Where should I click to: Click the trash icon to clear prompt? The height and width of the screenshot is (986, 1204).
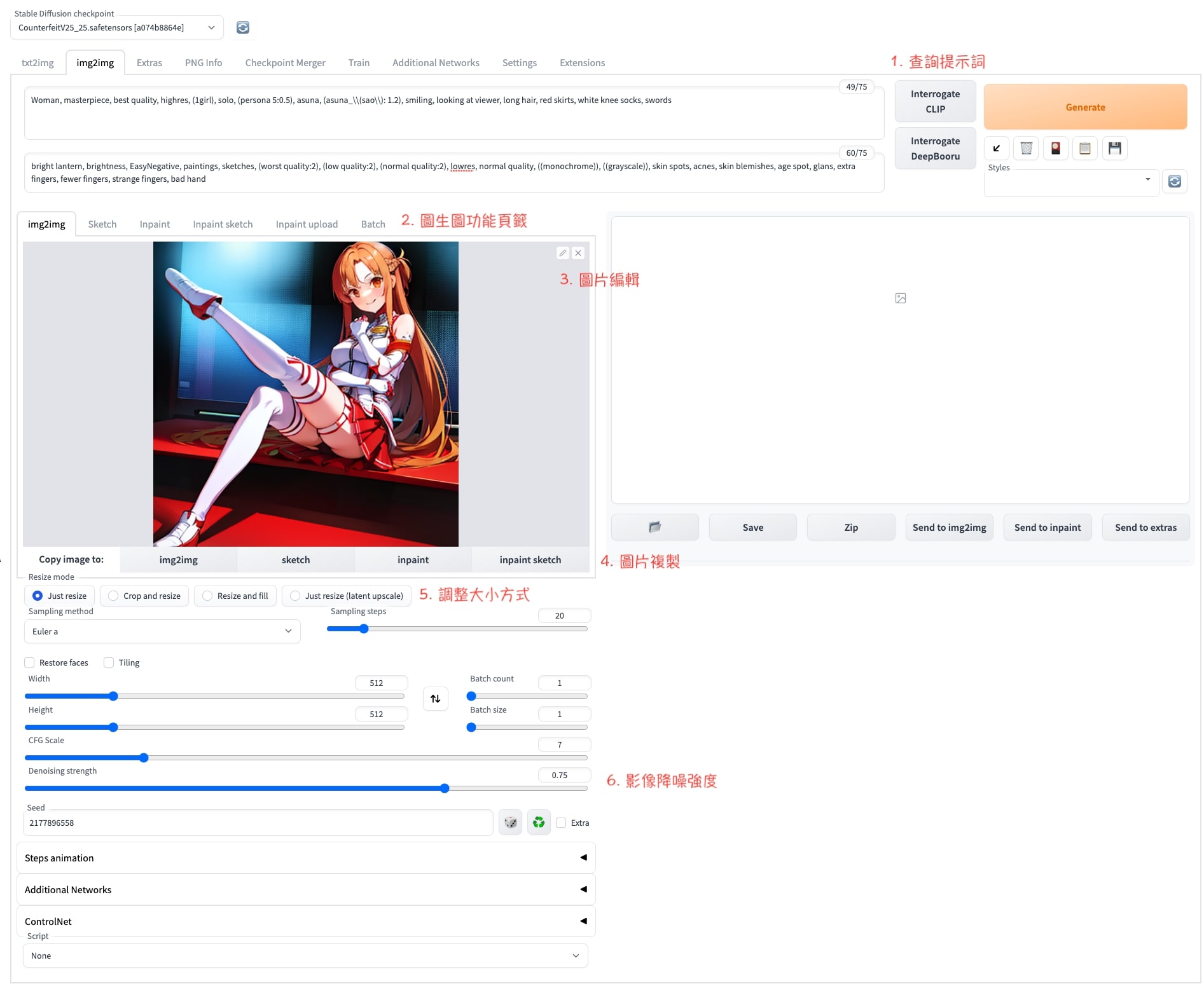(1026, 148)
